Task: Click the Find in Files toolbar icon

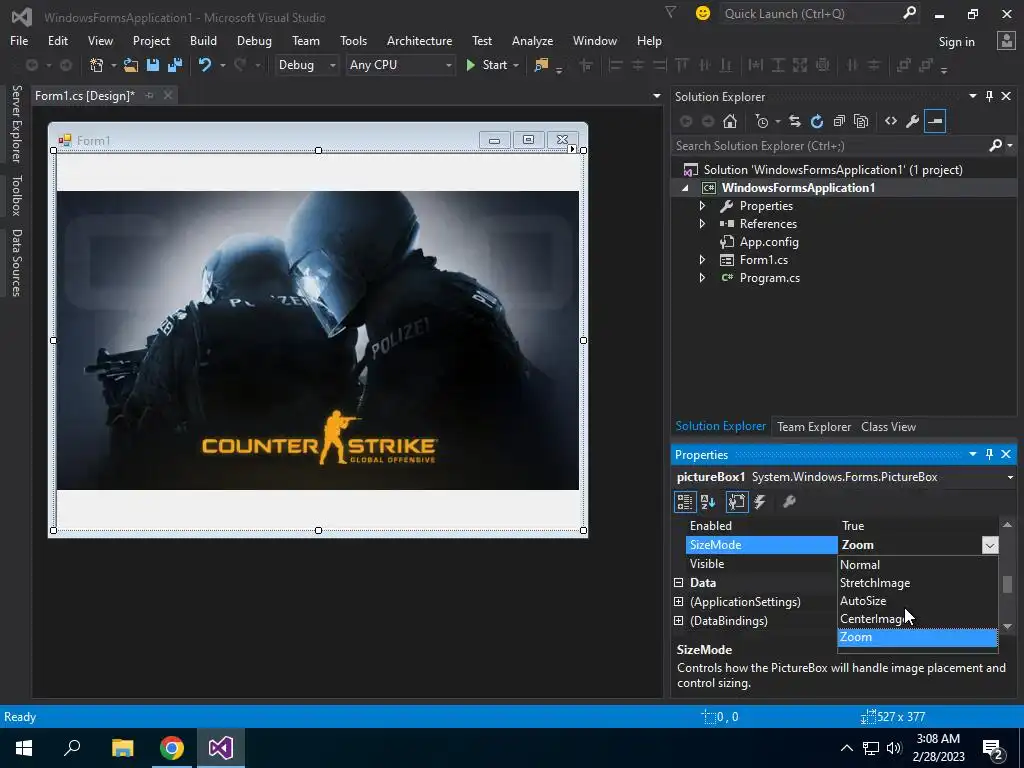Action: (541, 65)
